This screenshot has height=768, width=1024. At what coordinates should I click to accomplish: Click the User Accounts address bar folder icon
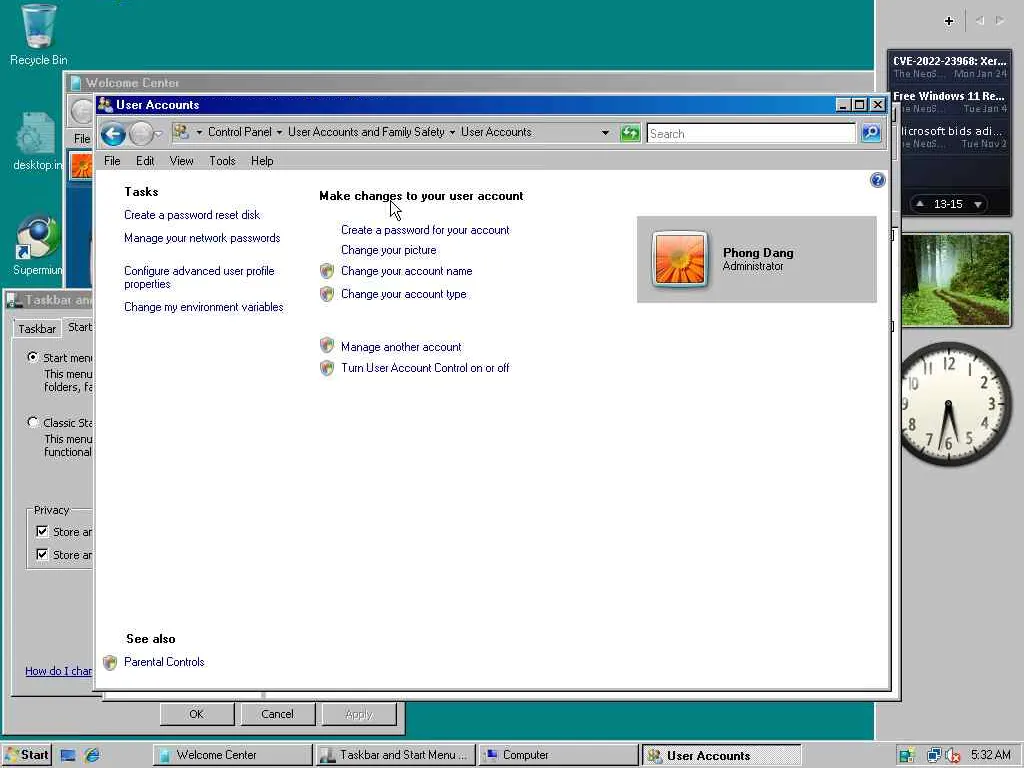click(x=181, y=132)
